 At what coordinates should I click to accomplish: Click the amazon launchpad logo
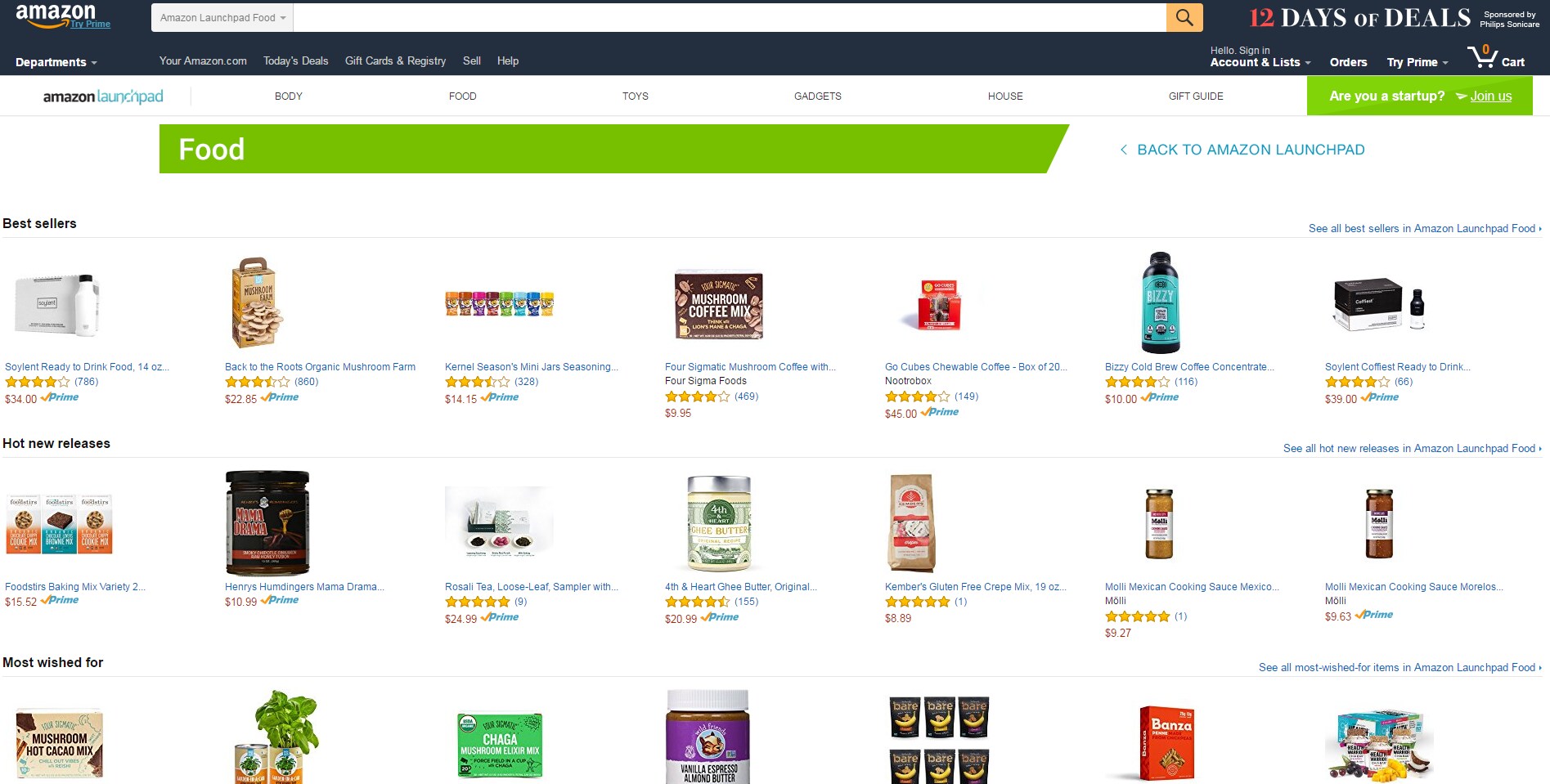click(103, 96)
